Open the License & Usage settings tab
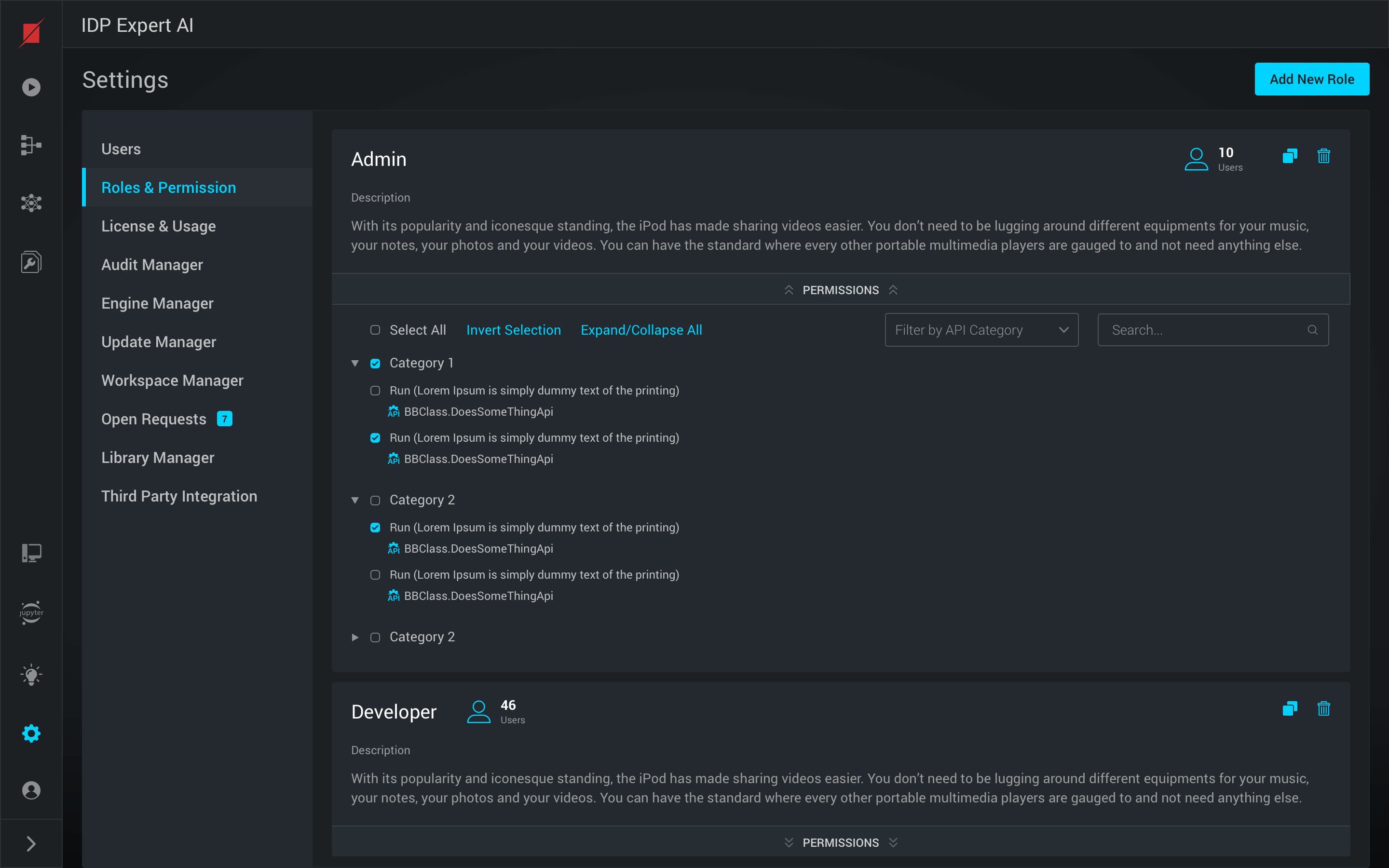 click(x=158, y=226)
